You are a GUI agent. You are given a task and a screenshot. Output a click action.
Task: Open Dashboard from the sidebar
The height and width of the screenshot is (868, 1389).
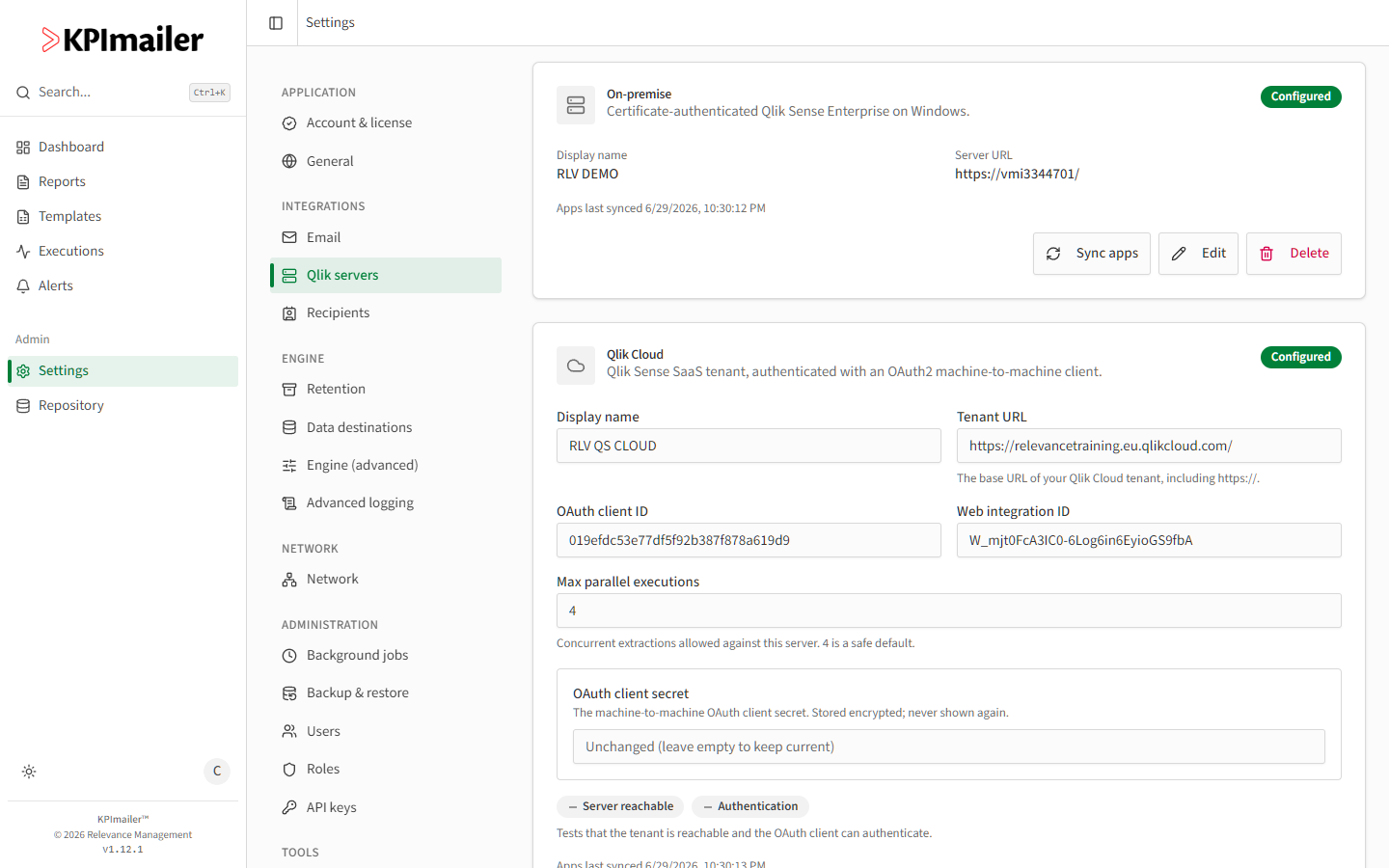pyautogui.click(x=123, y=148)
